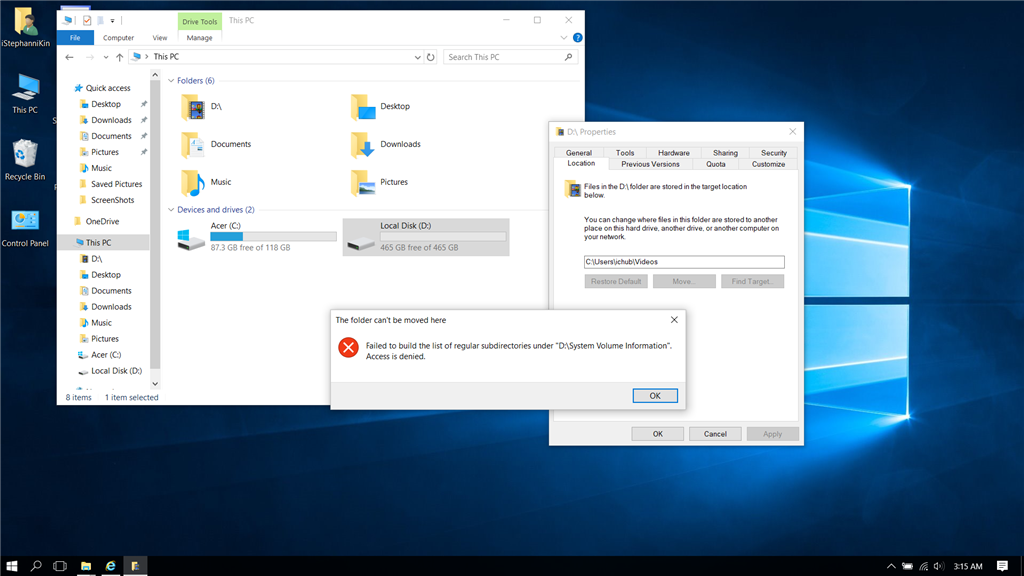This screenshot has width=1024, height=576.
Task: Click the Properties quick access toolbar icon
Action: point(87,21)
